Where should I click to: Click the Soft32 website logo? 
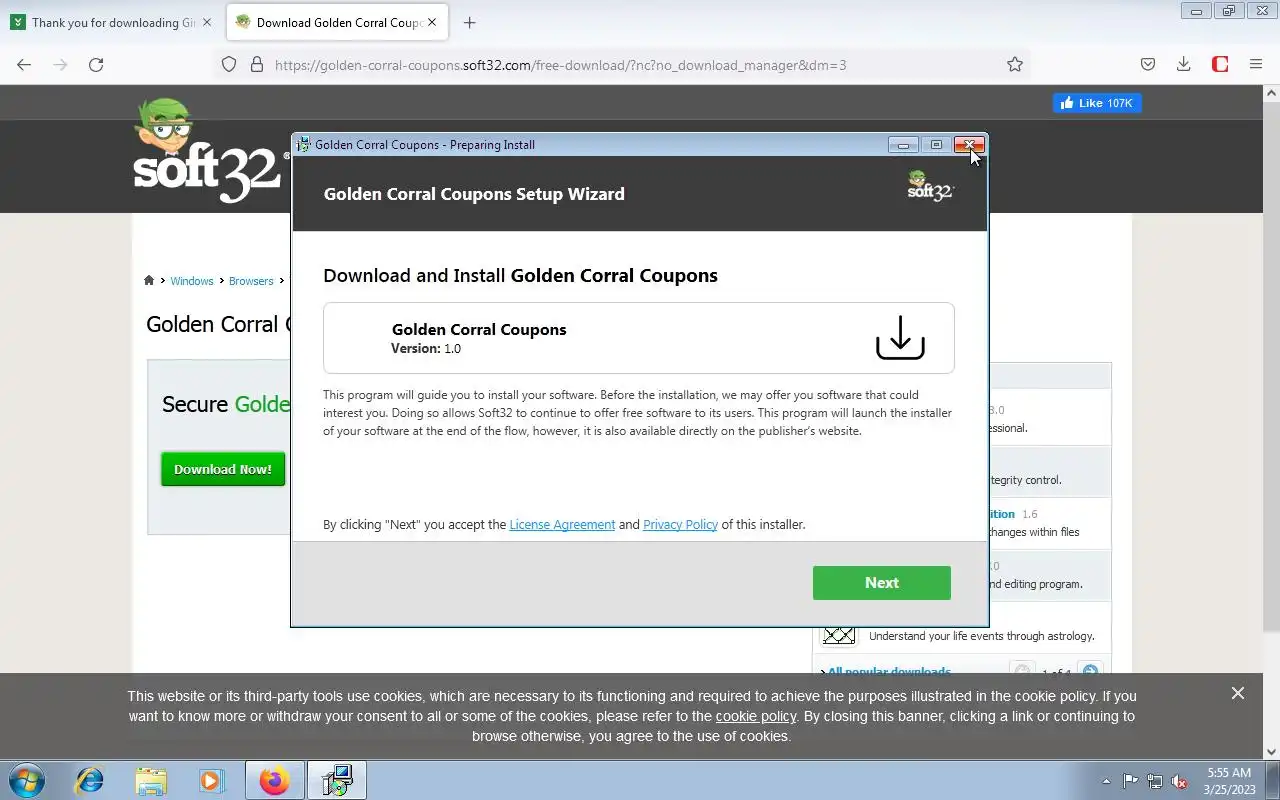pos(208,152)
